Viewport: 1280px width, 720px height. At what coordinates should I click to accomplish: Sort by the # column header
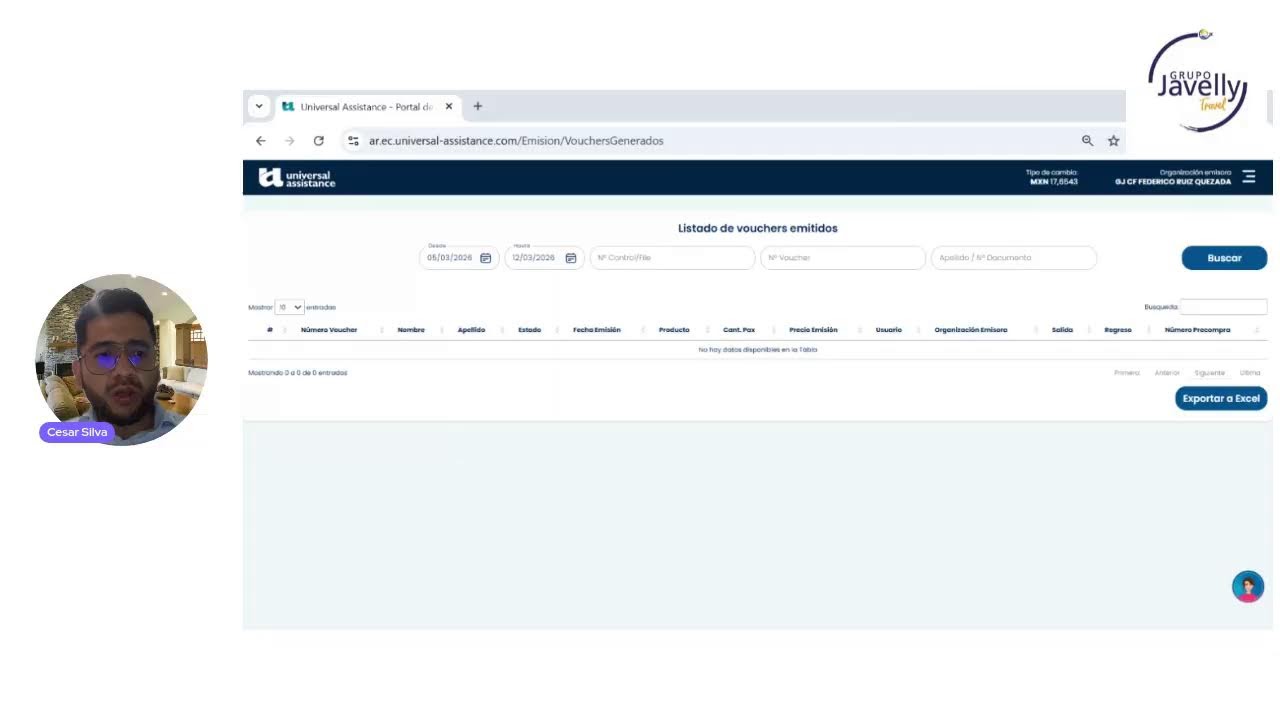click(x=269, y=330)
